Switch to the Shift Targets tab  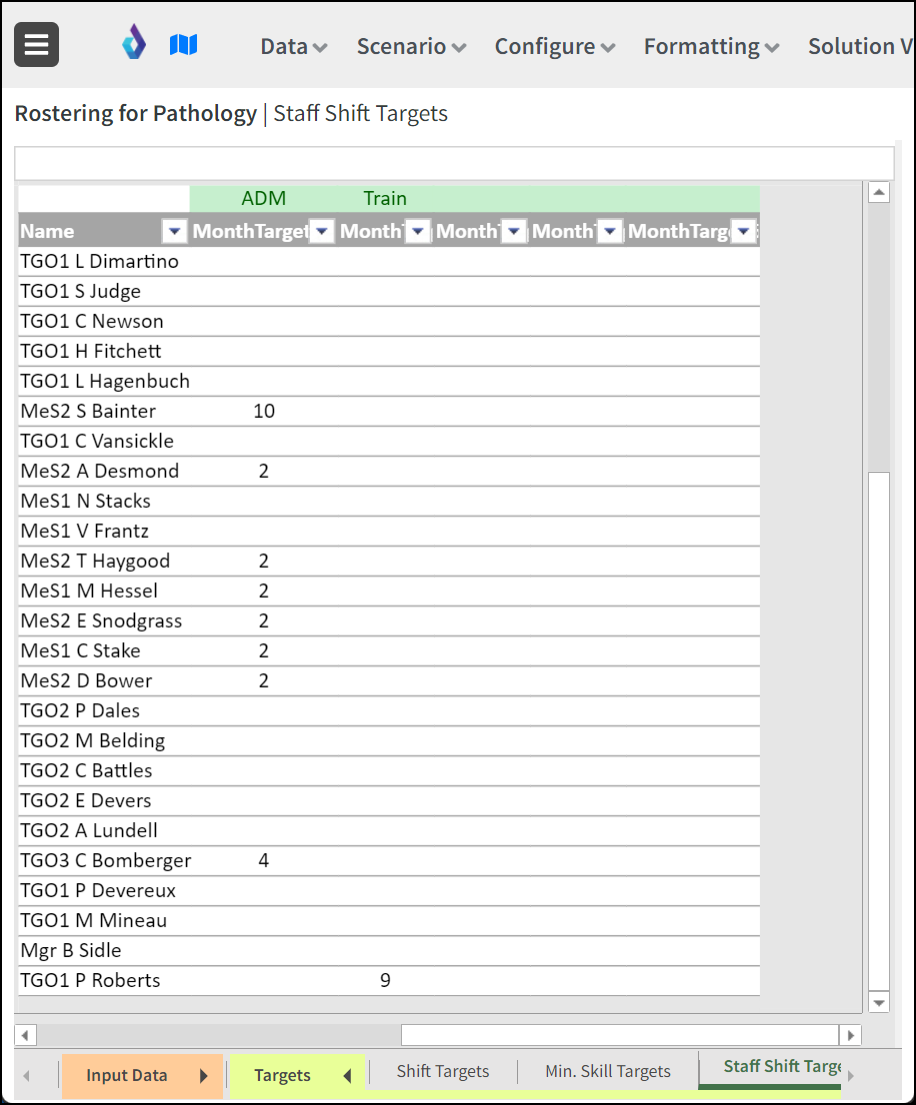point(442,1071)
